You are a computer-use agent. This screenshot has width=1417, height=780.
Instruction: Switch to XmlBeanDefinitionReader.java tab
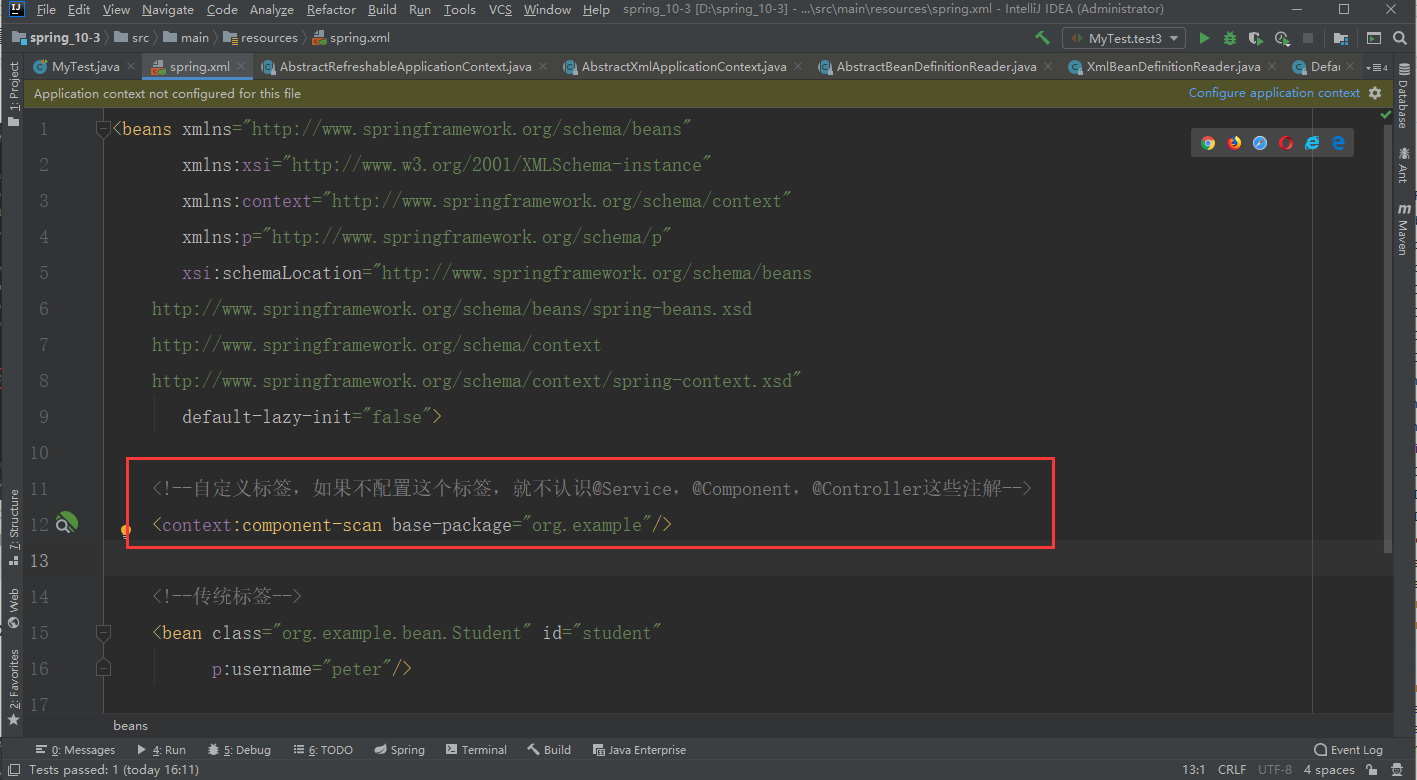1173,67
